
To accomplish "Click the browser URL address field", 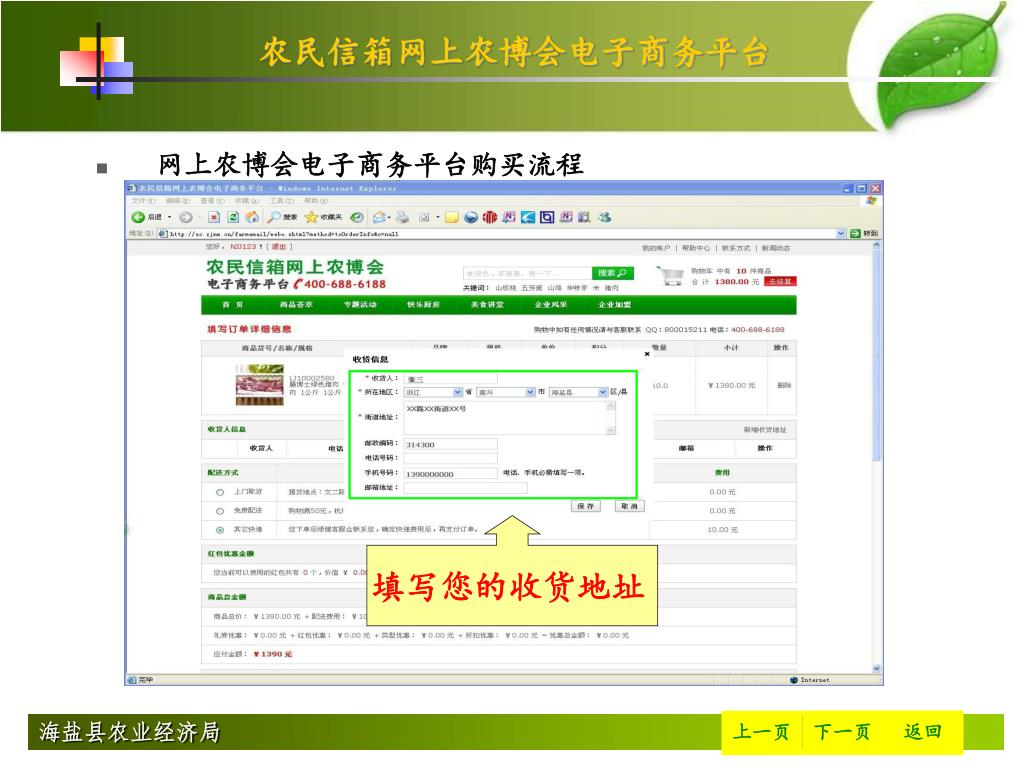I will point(502,233).
